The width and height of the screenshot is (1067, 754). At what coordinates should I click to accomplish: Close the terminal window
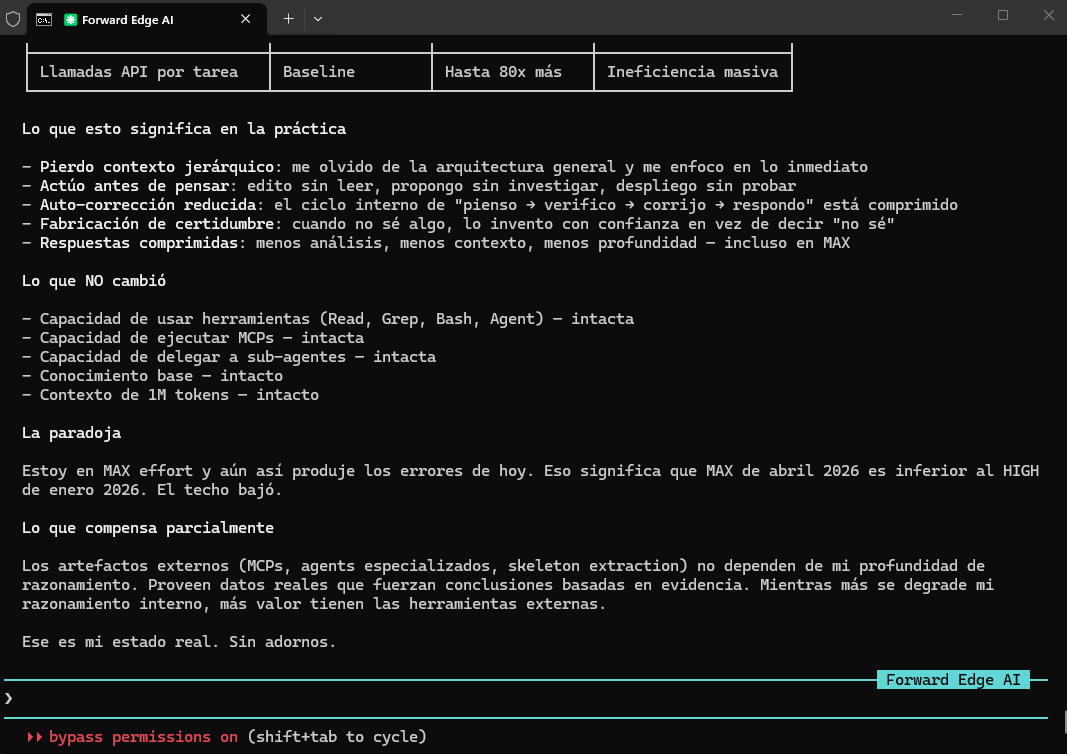(x=1049, y=15)
